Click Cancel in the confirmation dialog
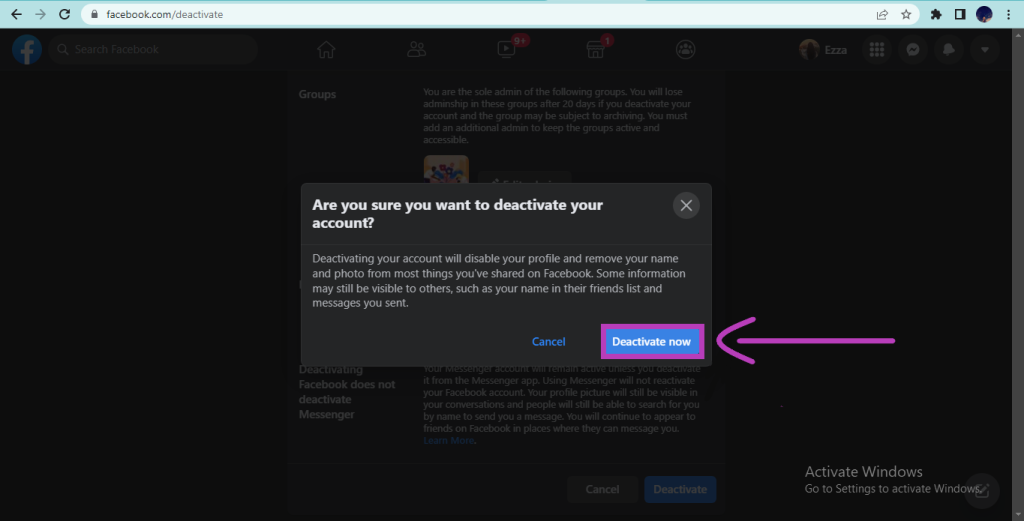The image size is (1024, 521). tap(549, 341)
